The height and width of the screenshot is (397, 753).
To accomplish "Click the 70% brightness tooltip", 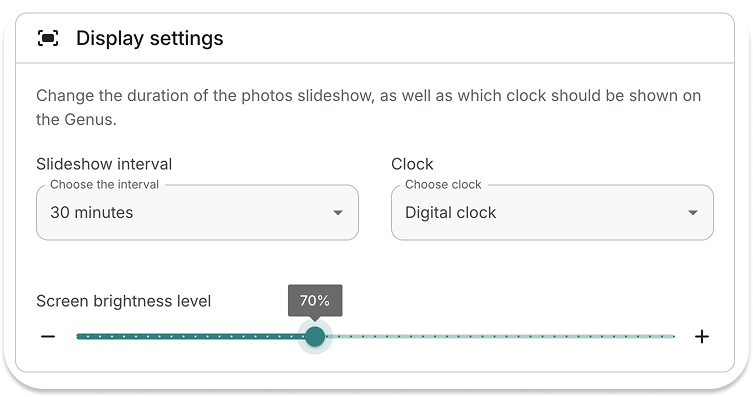I will (315, 301).
